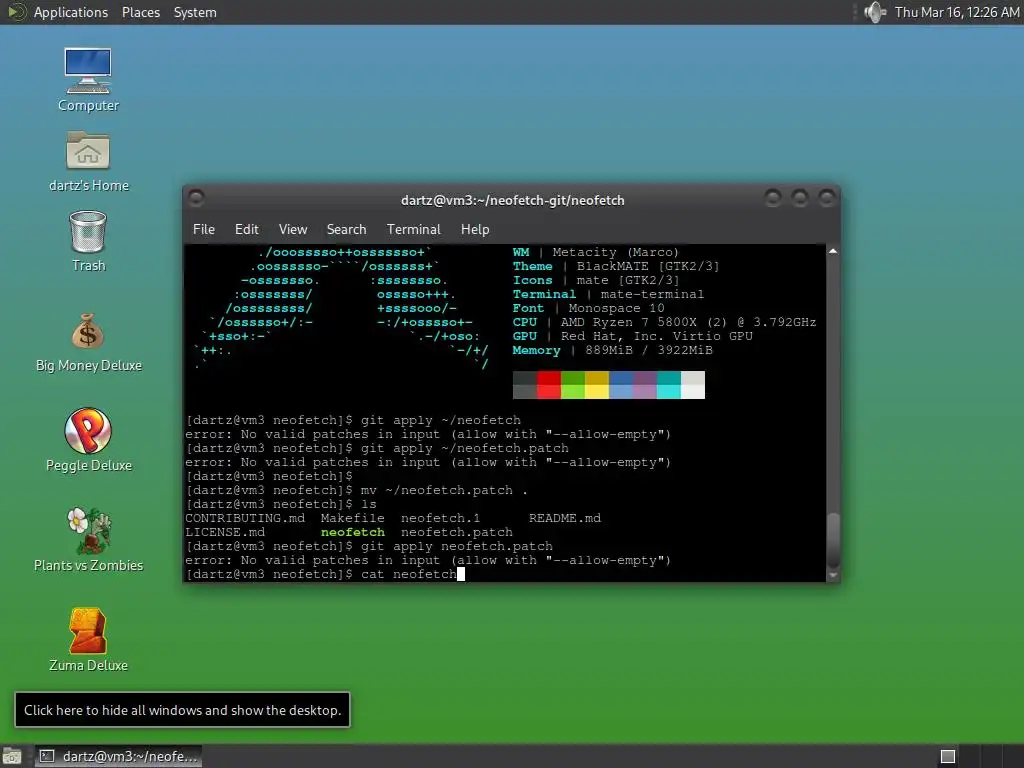The height and width of the screenshot is (768, 1024).
Task: Click 'Metacity (Marco)' WM value text
Action: (x=616, y=252)
